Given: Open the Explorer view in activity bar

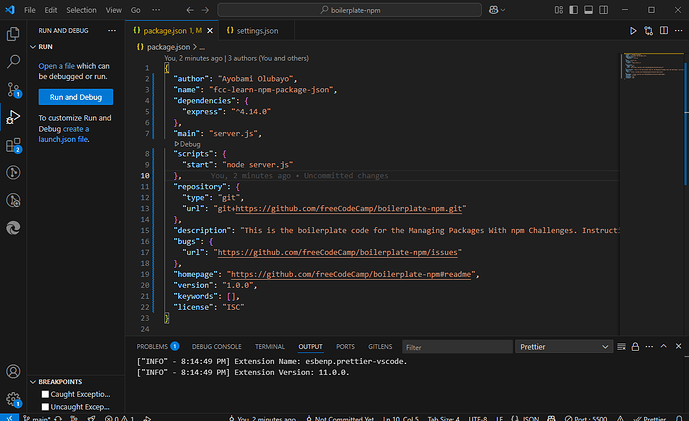Looking at the screenshot, I should click(x=13, y=34).
